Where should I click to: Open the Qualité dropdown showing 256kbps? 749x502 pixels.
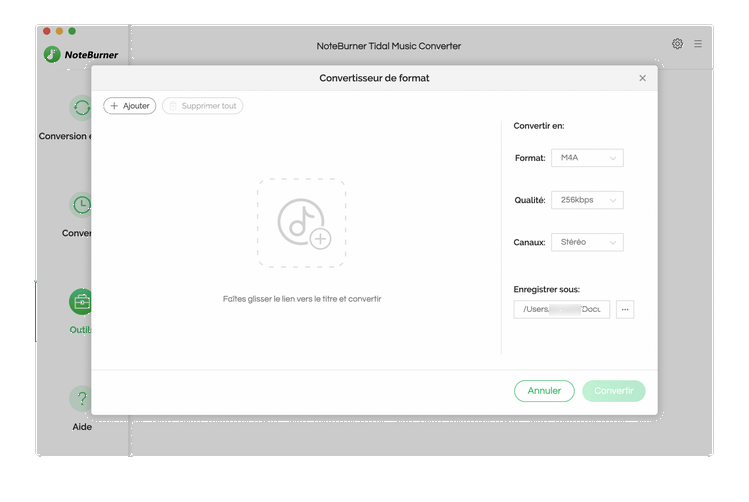pos(587,200)
